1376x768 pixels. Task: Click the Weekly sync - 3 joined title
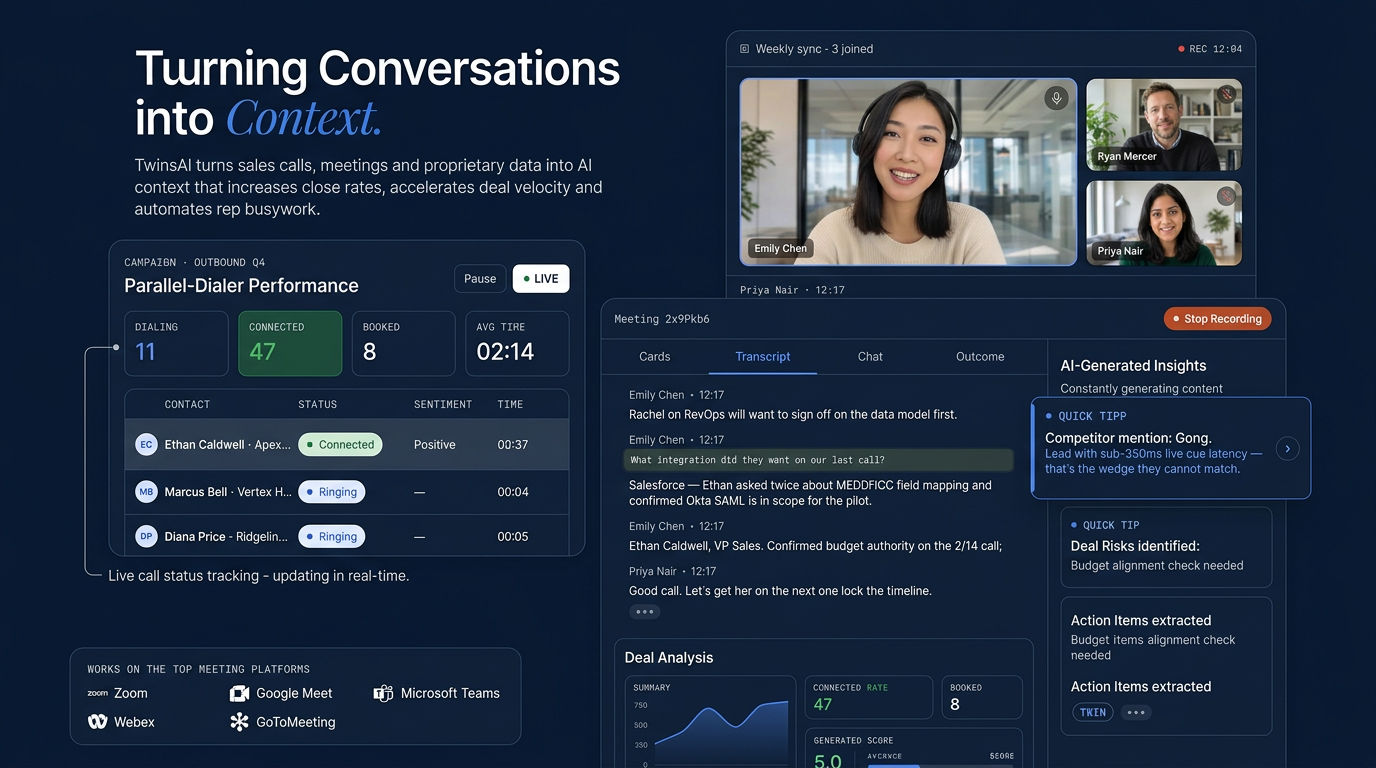(x=814, y=49)
